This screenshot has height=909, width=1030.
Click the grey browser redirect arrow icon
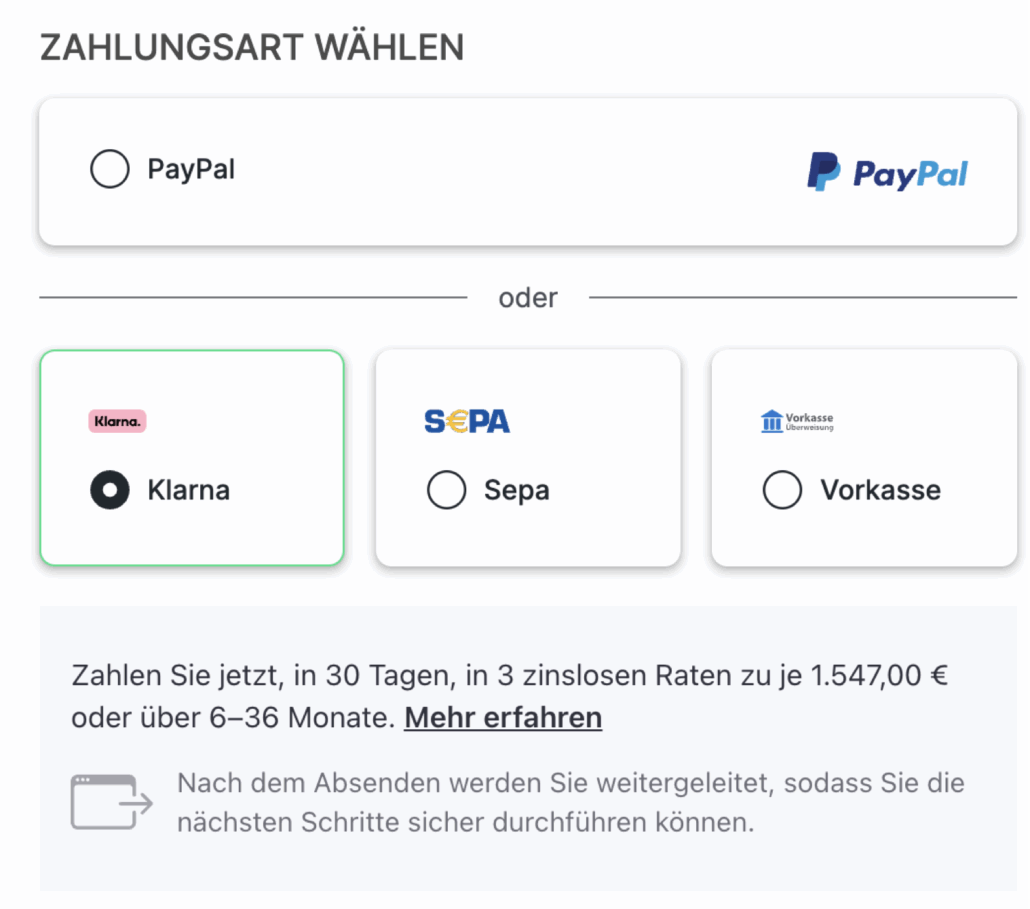[111, 801]
